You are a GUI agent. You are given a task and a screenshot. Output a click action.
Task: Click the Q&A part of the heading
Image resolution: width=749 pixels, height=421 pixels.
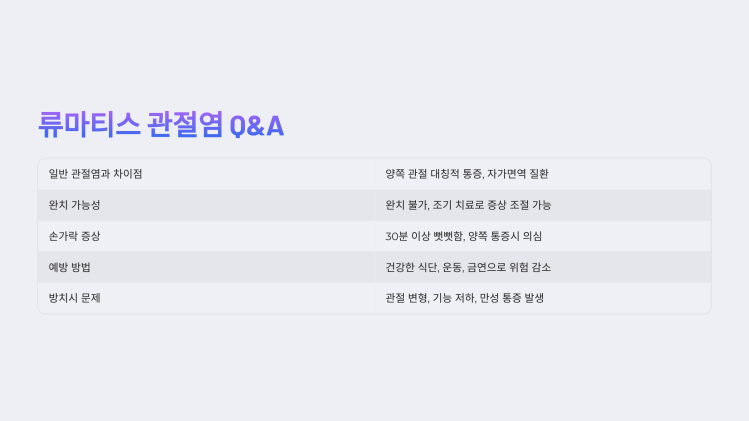(x=257, y=126)
